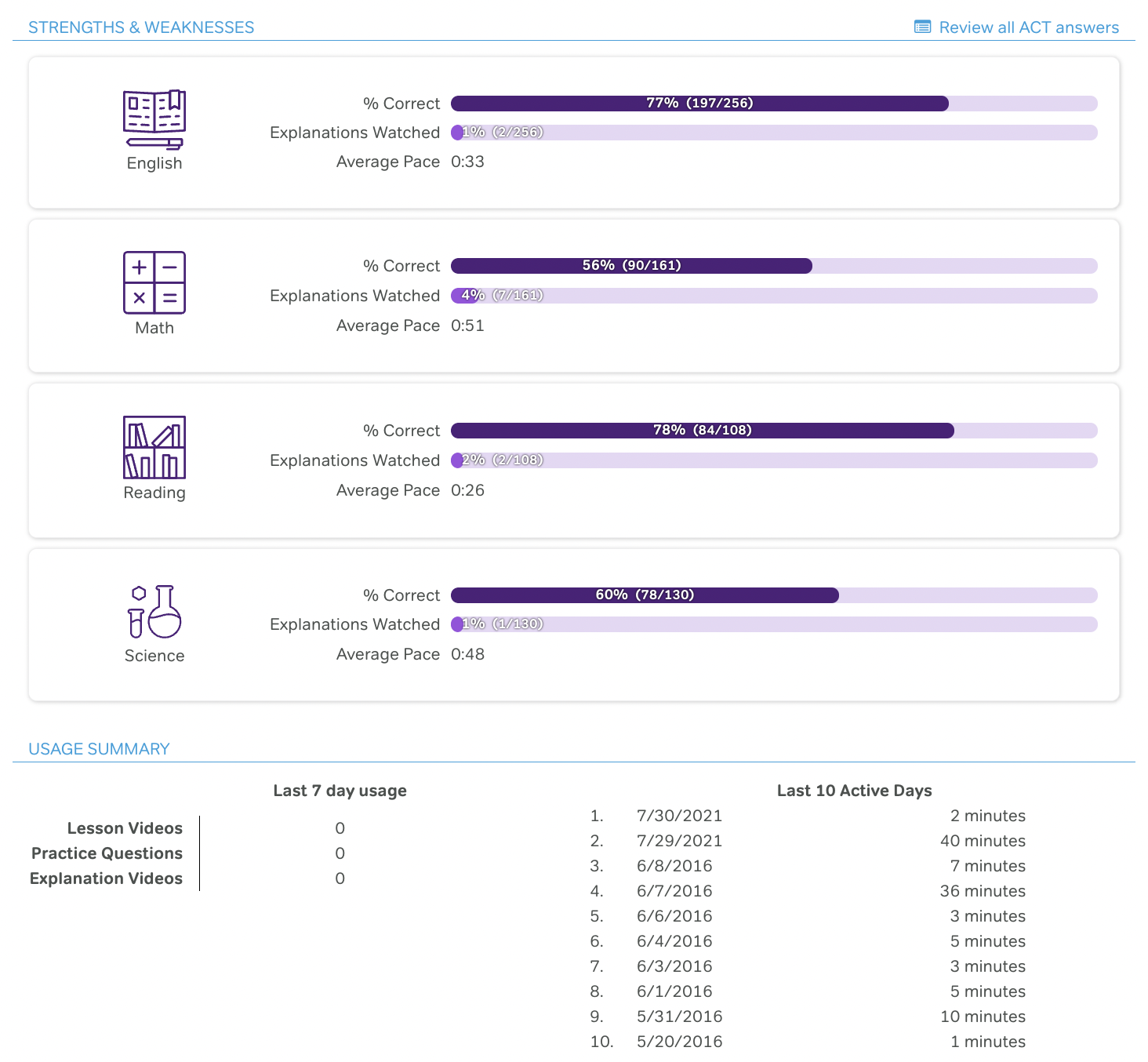Select the English book icon
Screen dimensions: 1148x1062
[154, 120]
